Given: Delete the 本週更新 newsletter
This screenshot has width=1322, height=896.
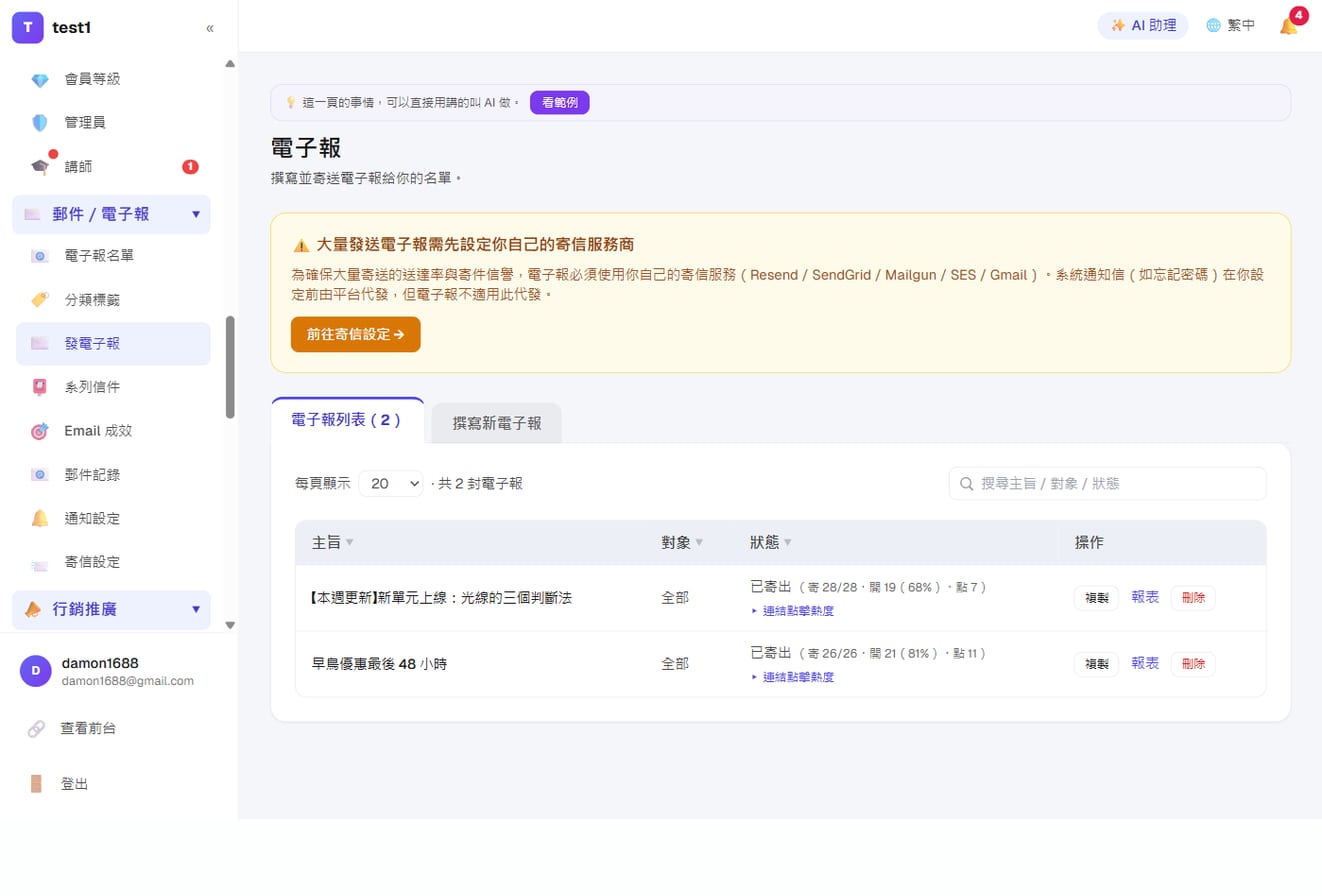Looking at the screenshot, I should pyautogui.click(x=1193, y=598).
